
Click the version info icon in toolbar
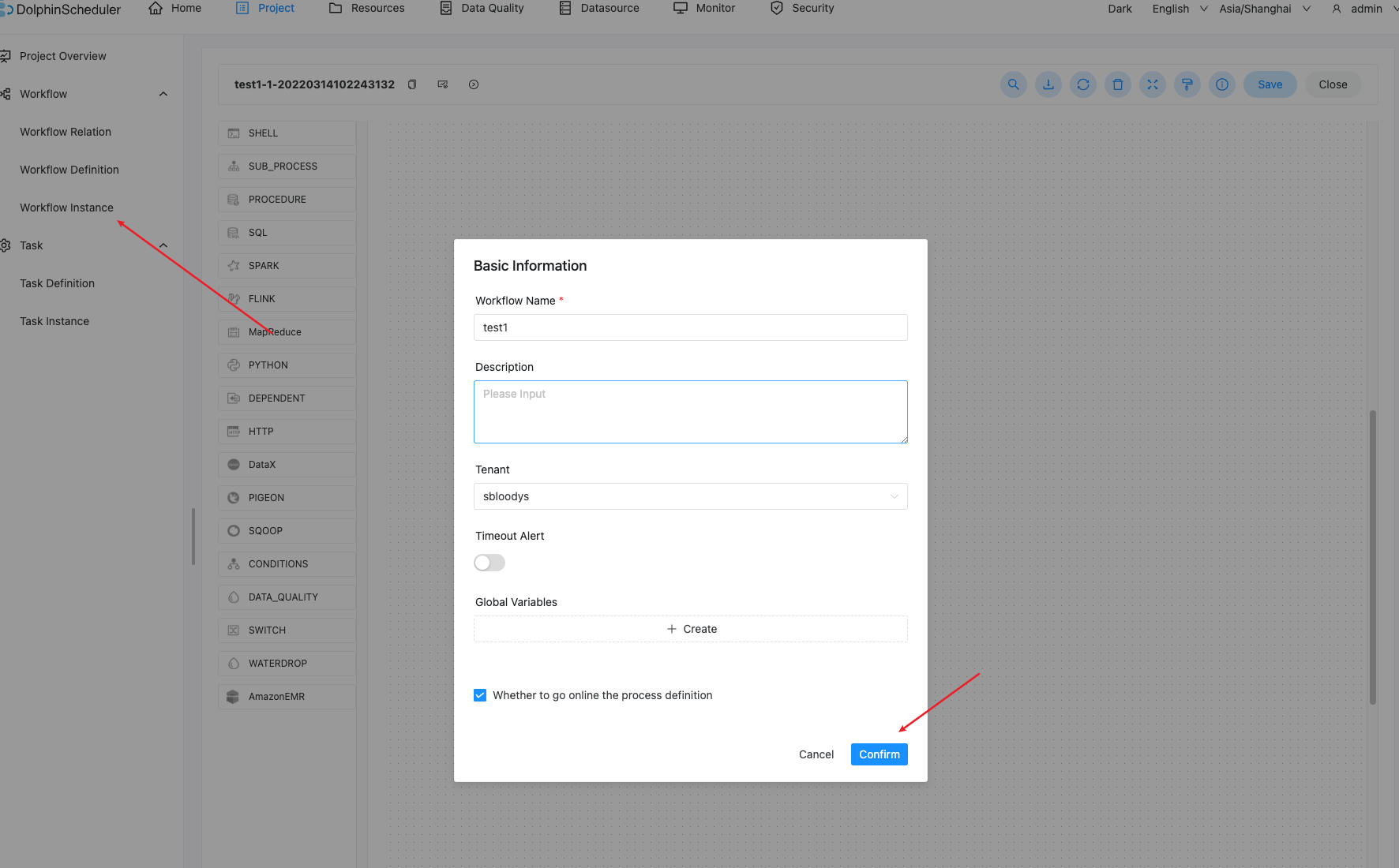pyautogui.click(x=1222, y=84)
